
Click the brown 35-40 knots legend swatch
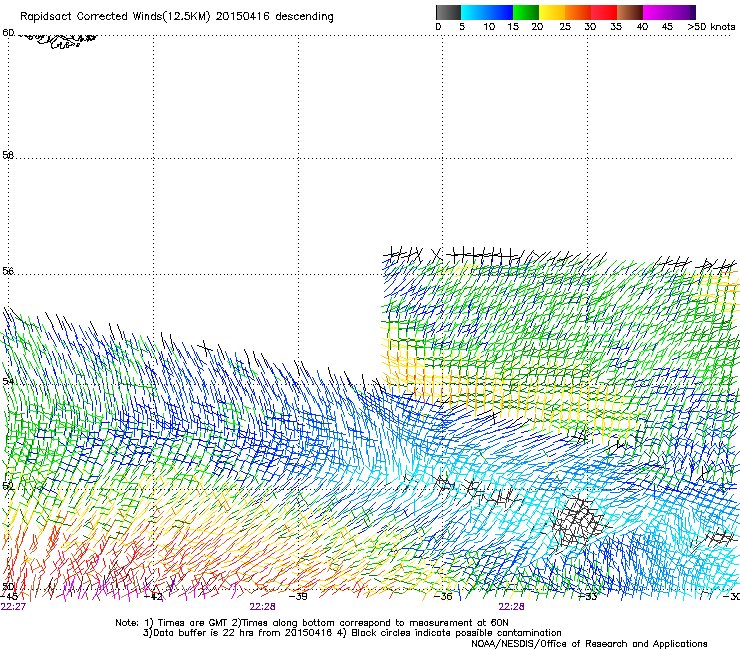[x=630, y=12]
